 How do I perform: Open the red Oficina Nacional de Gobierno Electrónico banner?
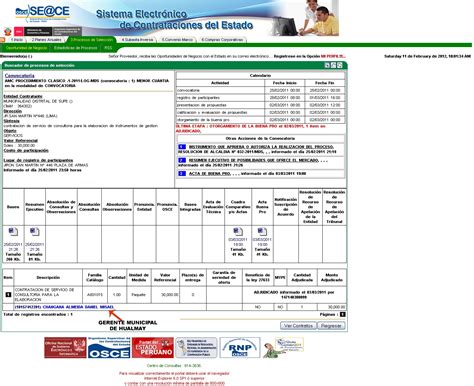pyautogui.click(x=65, y=348)
